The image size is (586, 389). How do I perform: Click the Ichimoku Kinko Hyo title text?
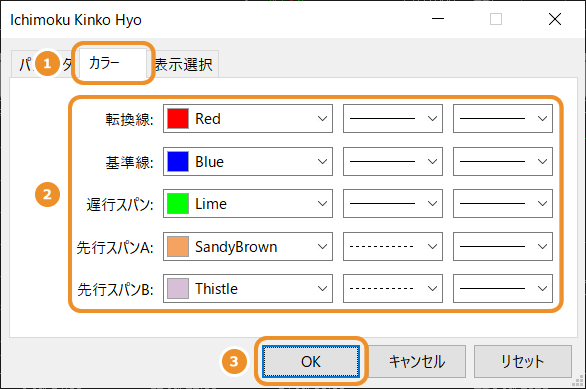[x=76, y=20]
